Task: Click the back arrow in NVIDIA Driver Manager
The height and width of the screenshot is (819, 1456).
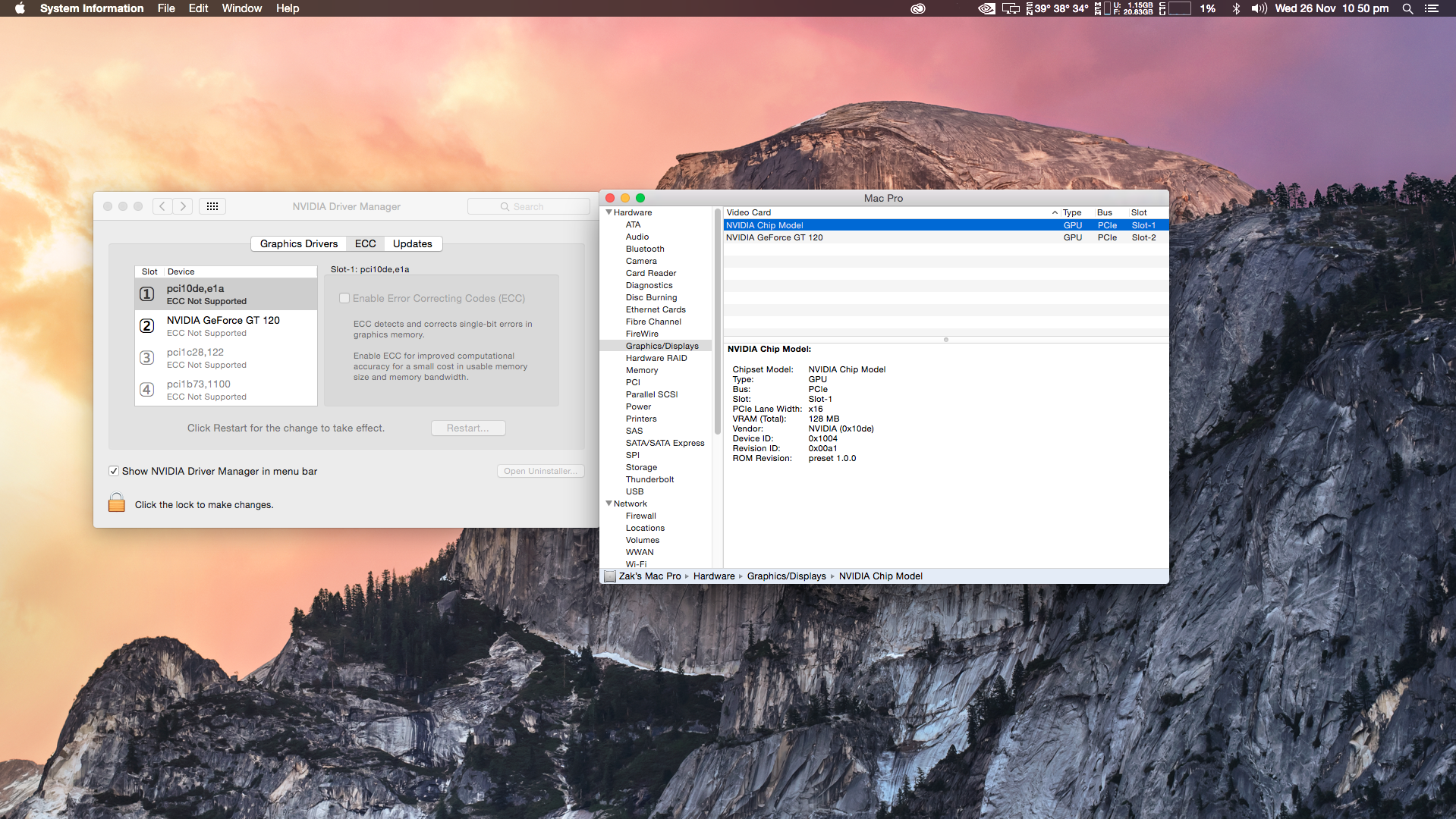Action: click(162, 206)
